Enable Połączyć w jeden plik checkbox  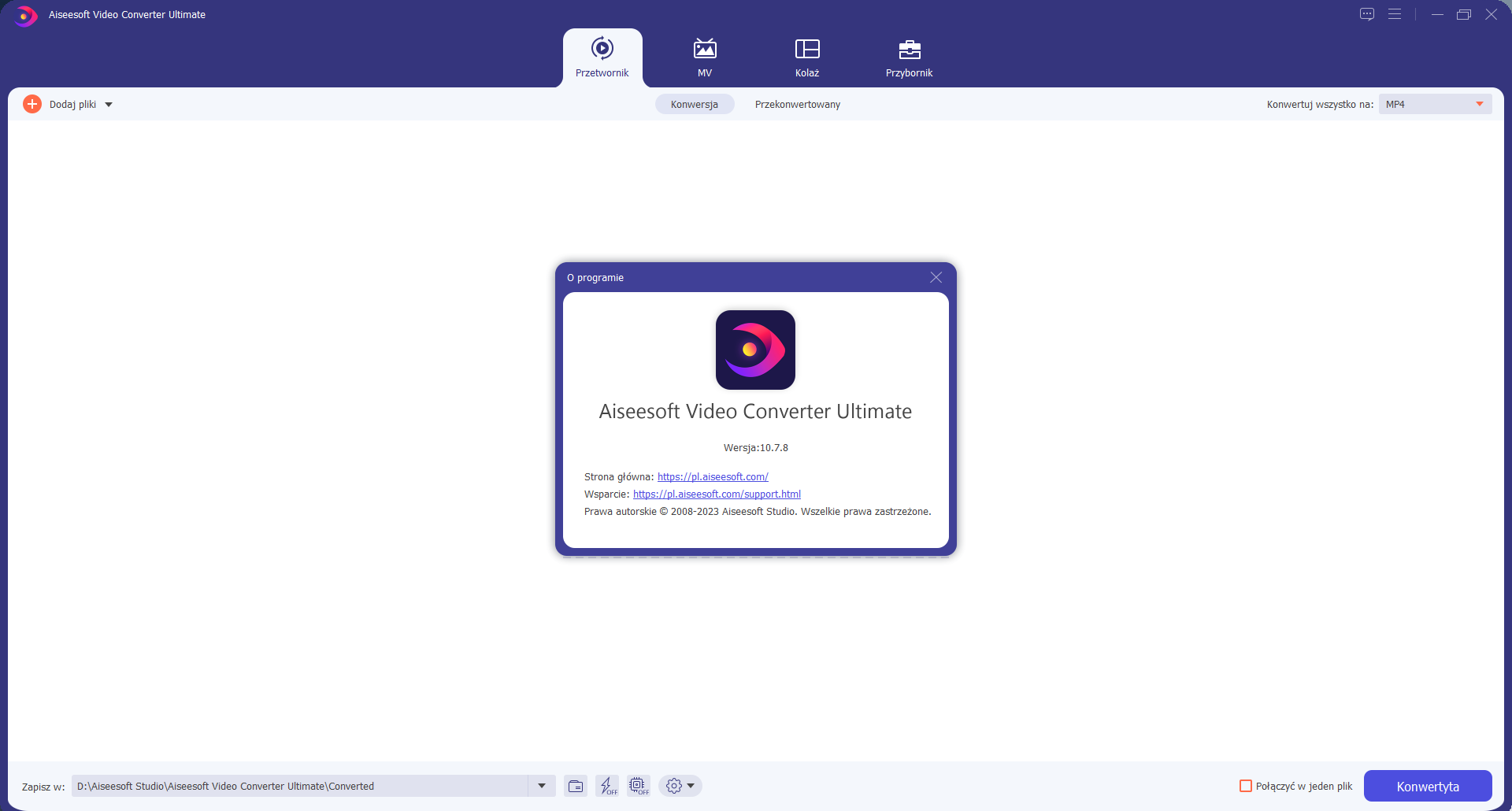(1246, 786)
